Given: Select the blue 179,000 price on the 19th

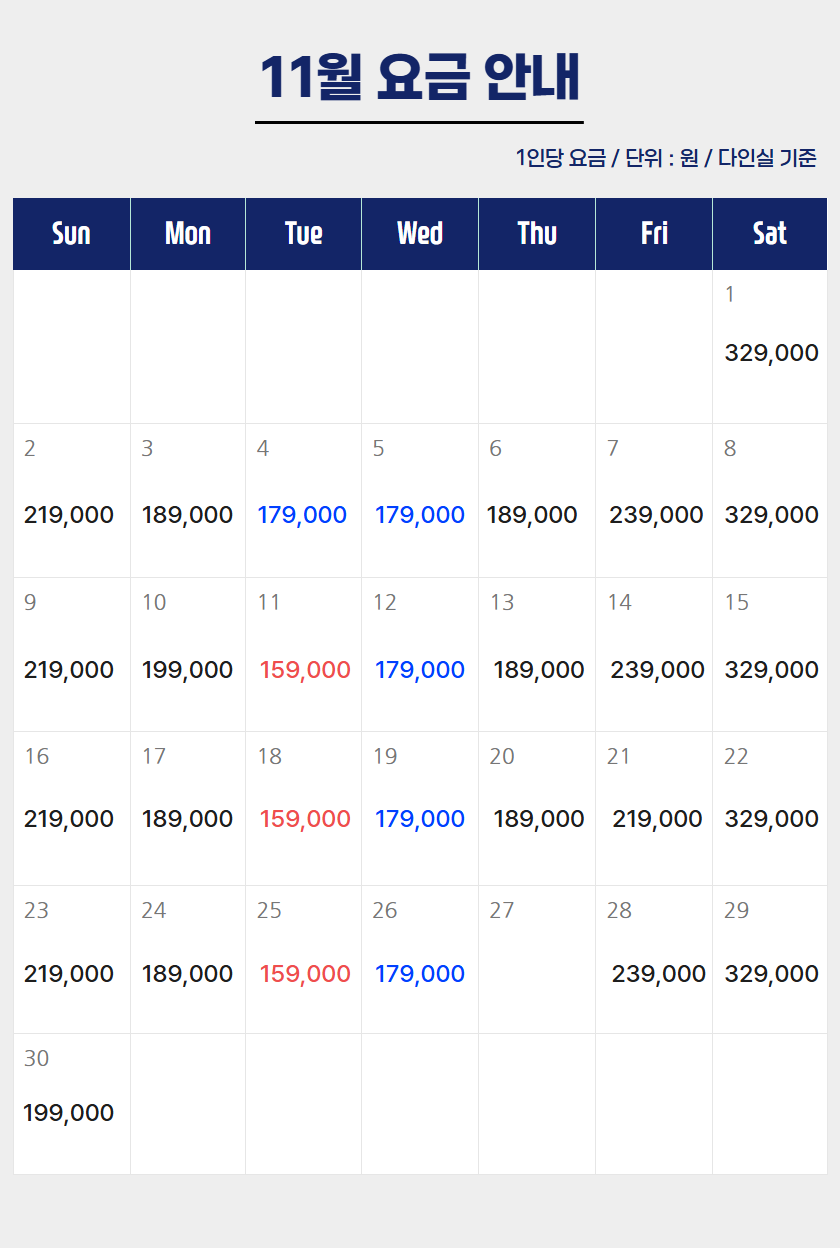Looking at the screenshot, I should (x=420, y=819).
